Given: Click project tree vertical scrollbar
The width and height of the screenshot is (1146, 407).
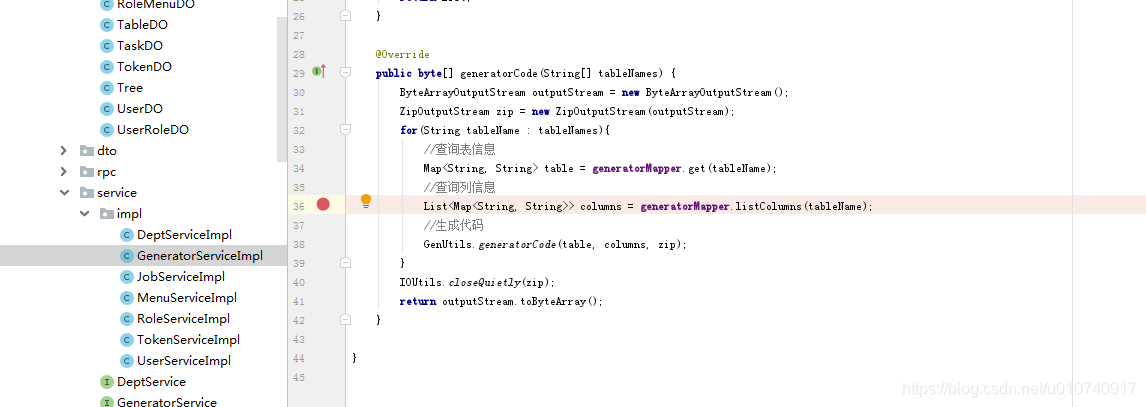Looking at the screenshot, I should 282,88.
